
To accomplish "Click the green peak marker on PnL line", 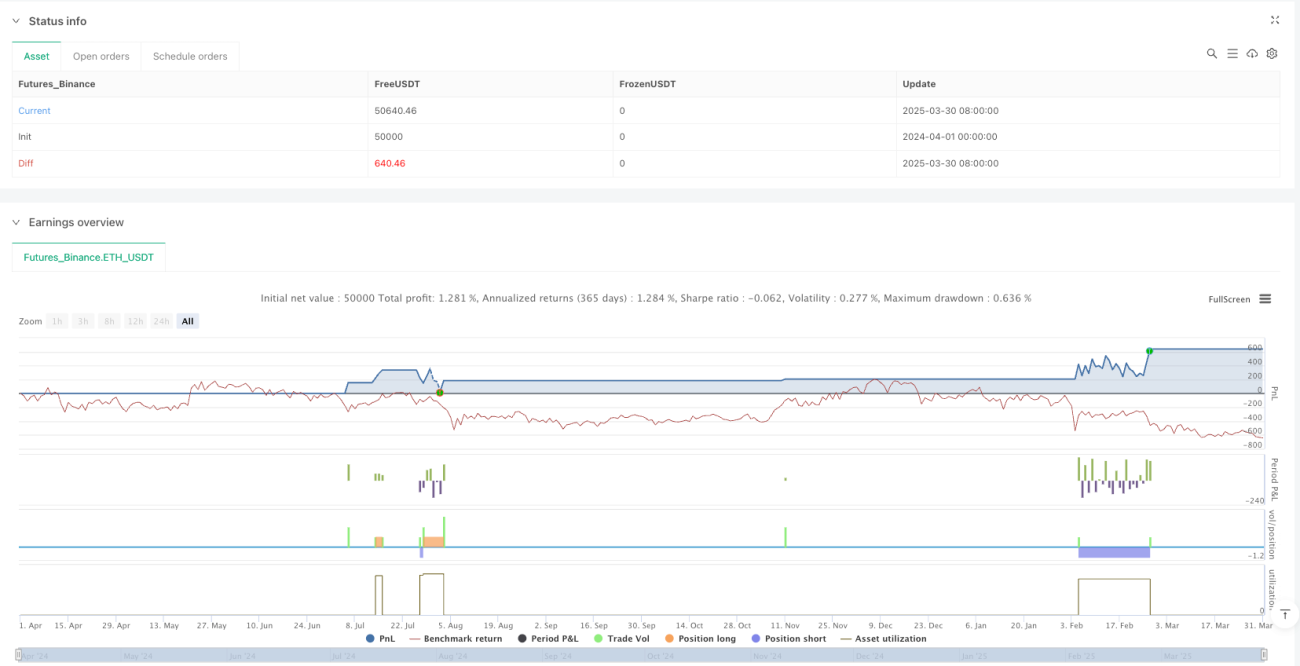I will click(1149, 350).
